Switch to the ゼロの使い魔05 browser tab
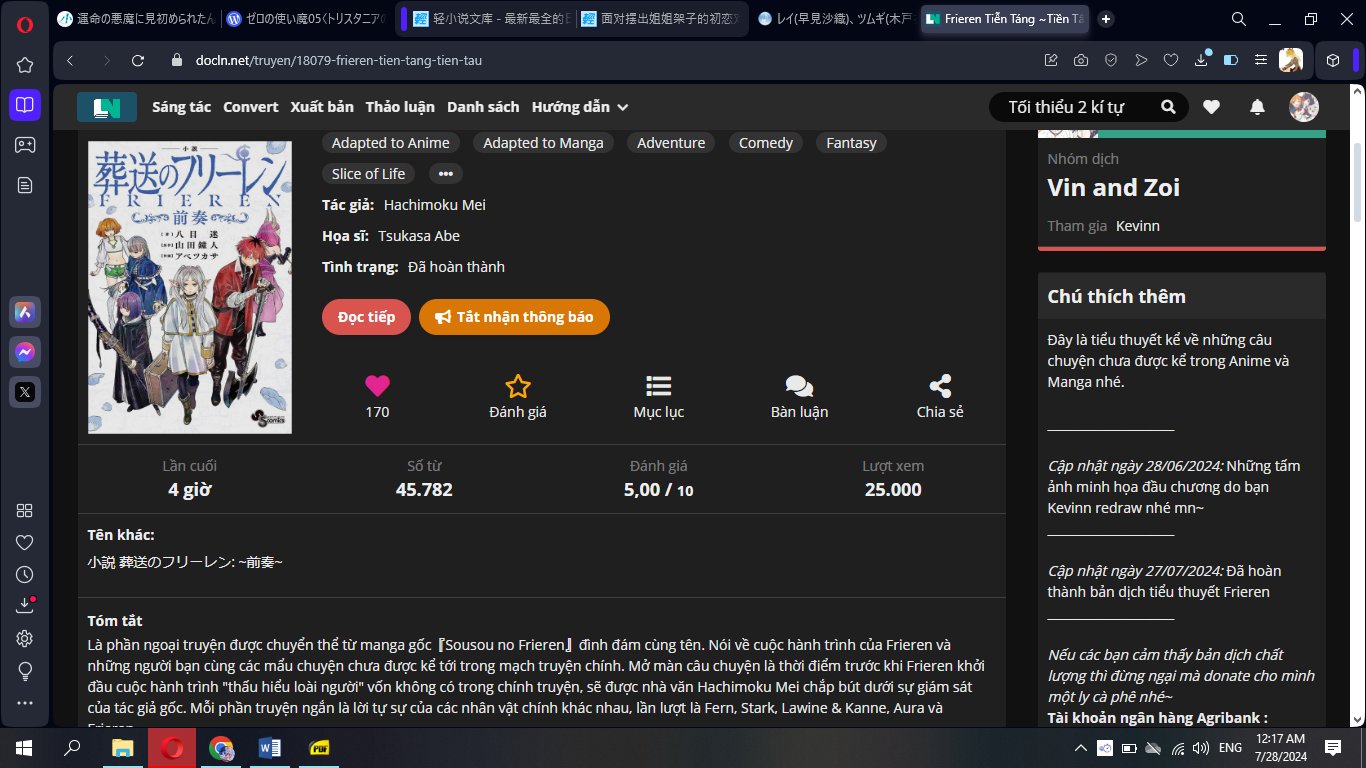Image resolution: width=1366 pixels, height=768 pixels. click(305, 19)
